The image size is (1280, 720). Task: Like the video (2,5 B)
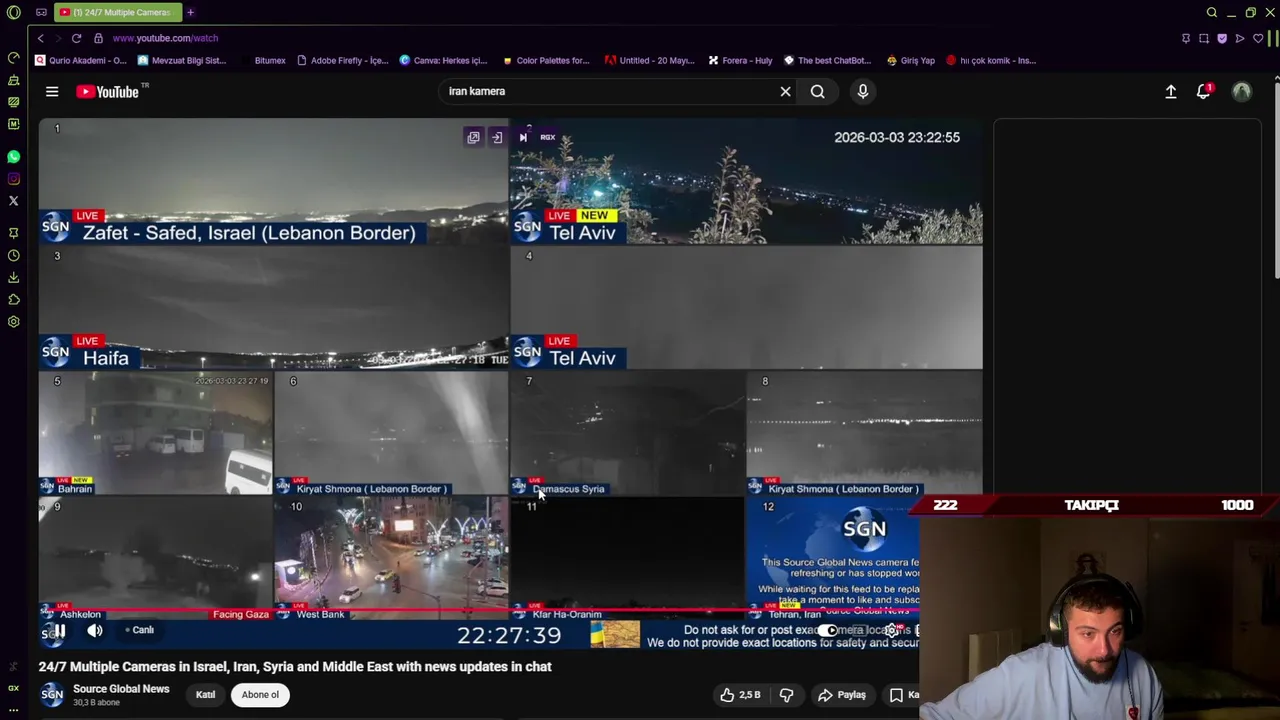click(x=740, y=695)
